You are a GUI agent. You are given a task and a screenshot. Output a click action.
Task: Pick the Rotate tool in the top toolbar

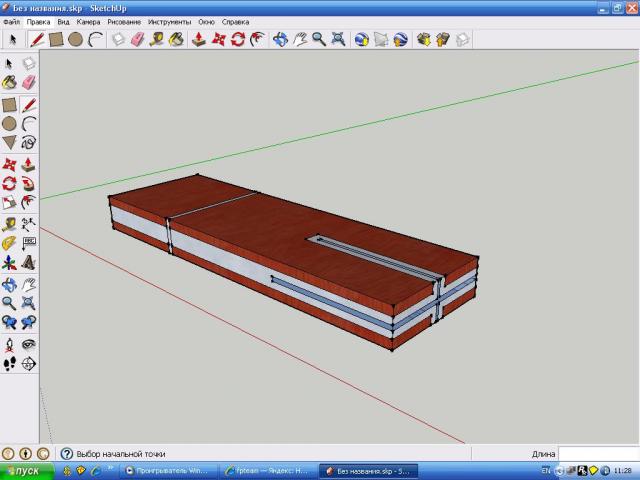(x=238, y=40)
